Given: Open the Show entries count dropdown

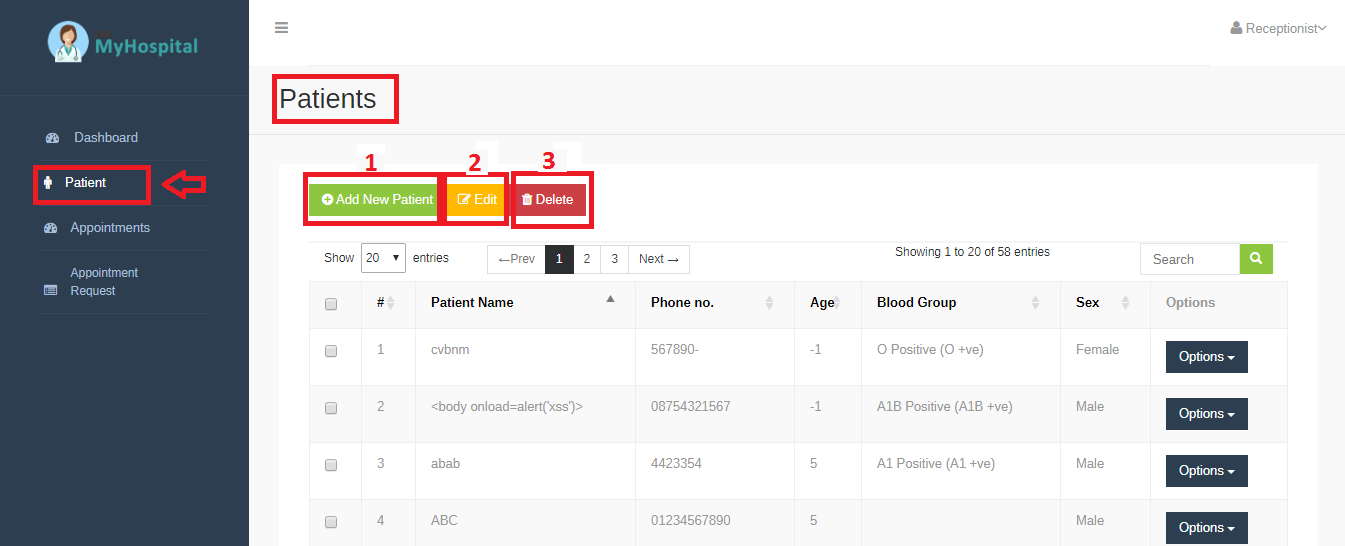Looking at the screenshot, I should (x=383, y=258).
